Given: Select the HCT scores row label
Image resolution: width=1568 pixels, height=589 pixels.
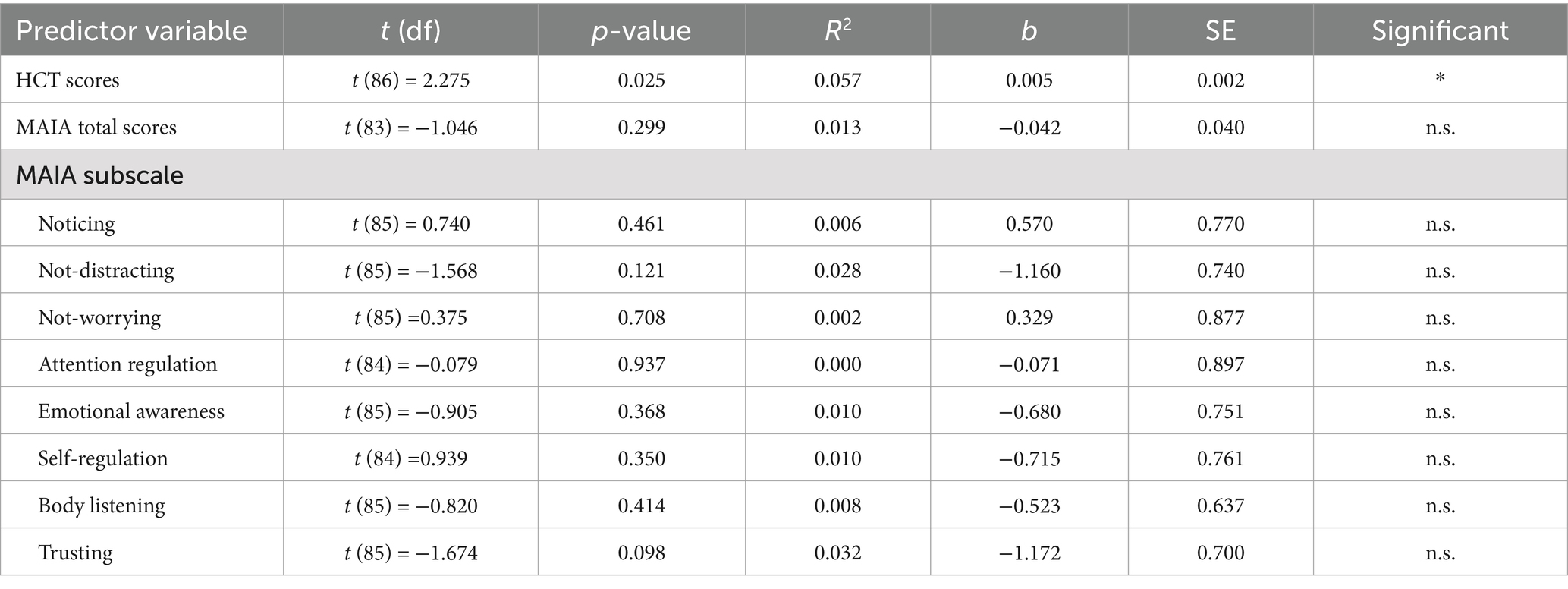Looking at the screenshot, I should click(x=68, y=80).
